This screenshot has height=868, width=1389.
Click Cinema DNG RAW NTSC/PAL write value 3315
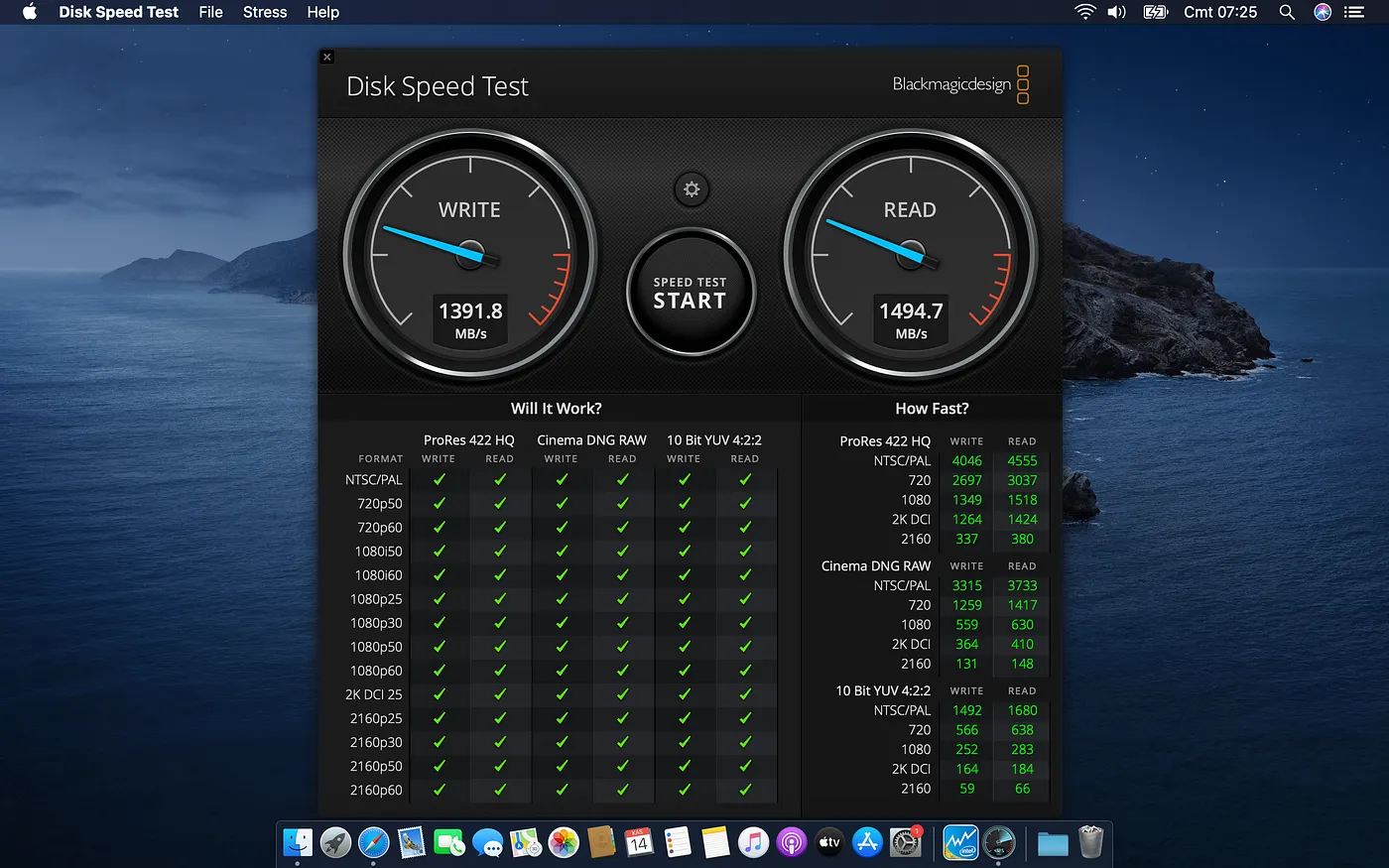click(967, 586)
